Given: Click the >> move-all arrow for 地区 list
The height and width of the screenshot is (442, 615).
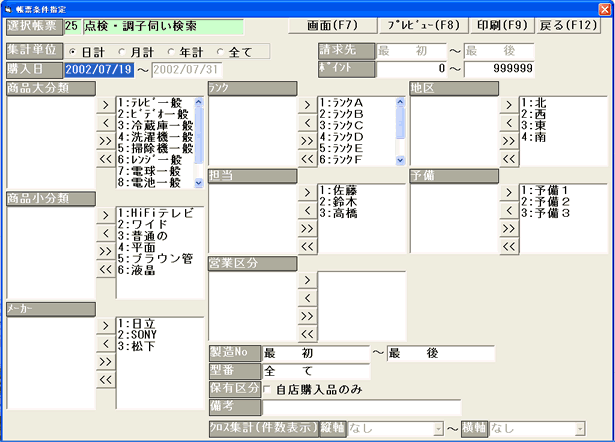Looking at the screenshot, I should click(509, 140).
